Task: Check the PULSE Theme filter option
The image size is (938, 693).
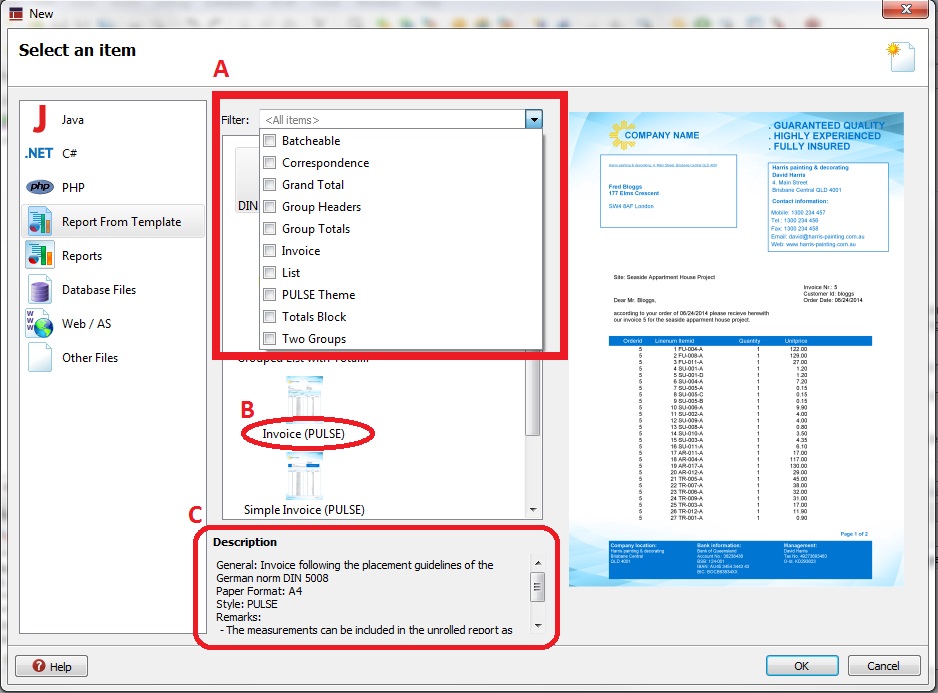Action: point(270,294)
